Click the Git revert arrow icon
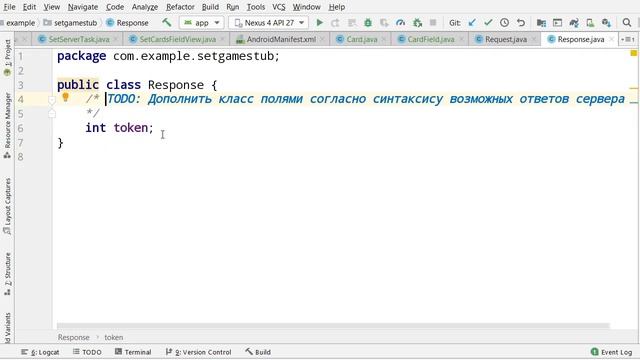 (521, 23)
